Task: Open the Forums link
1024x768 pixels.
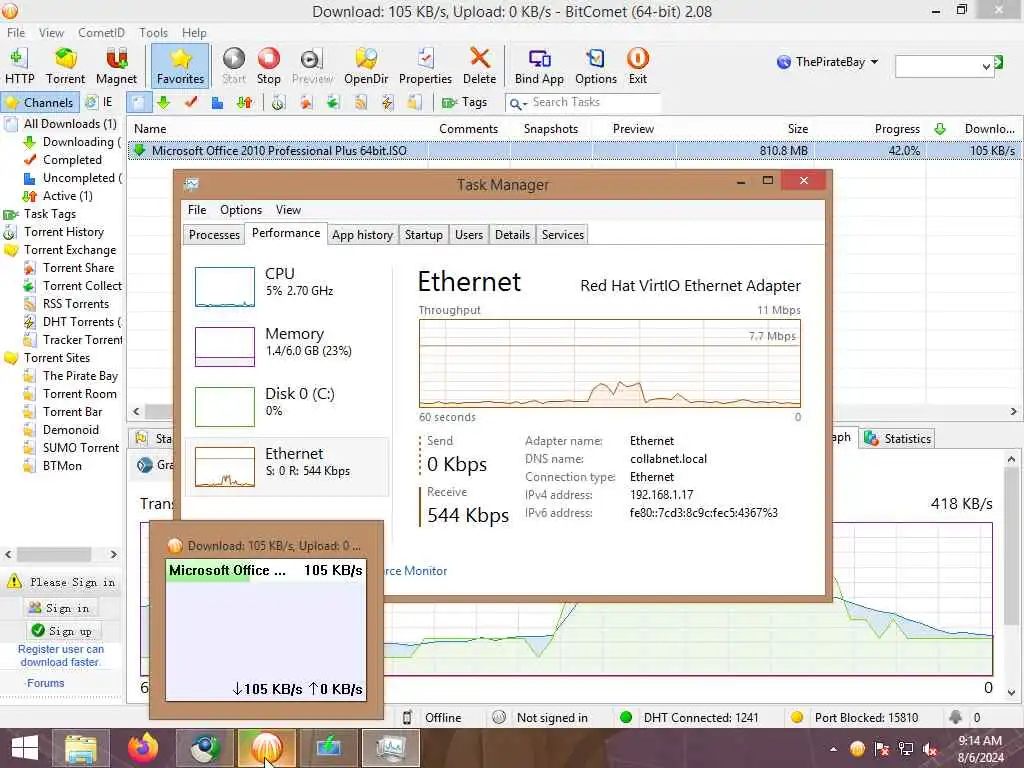Action: [45, 683]
